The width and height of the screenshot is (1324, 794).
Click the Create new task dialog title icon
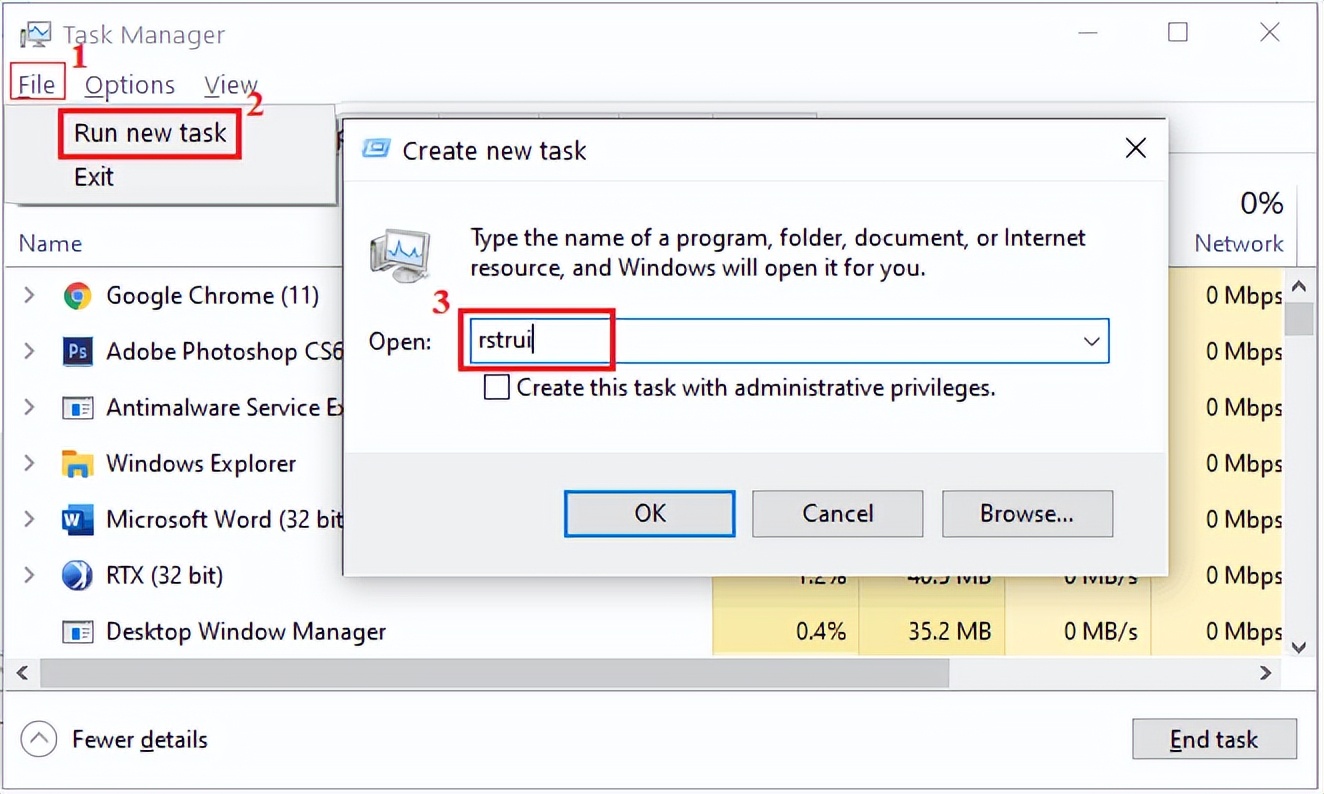click(376, 150)
